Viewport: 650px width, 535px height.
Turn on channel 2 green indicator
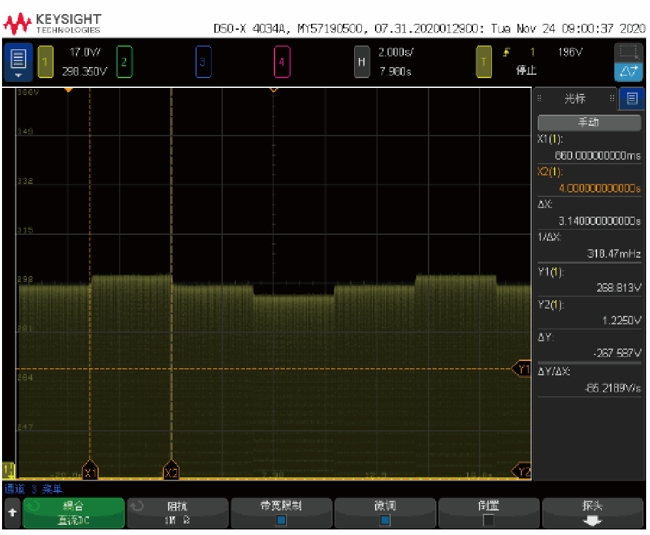pos(124,62)
